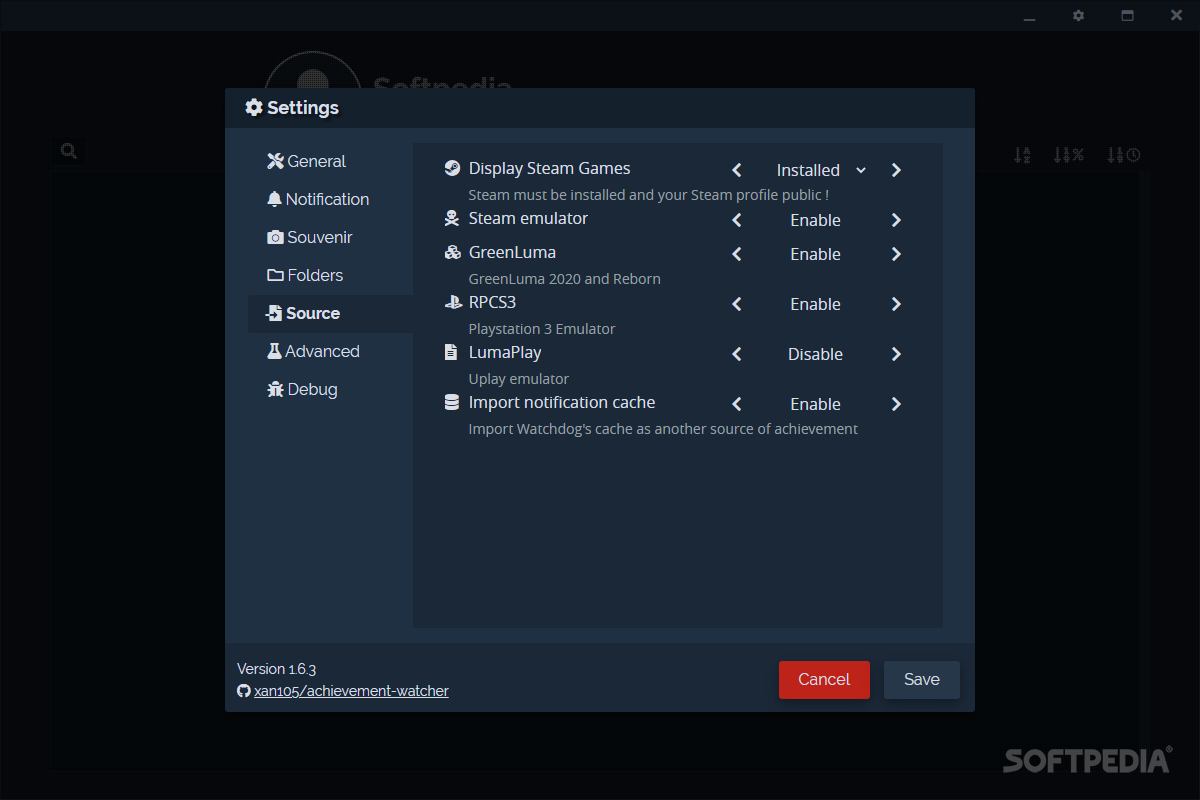Click the skull icon for Steam emulator

click(x=452, y=218)
